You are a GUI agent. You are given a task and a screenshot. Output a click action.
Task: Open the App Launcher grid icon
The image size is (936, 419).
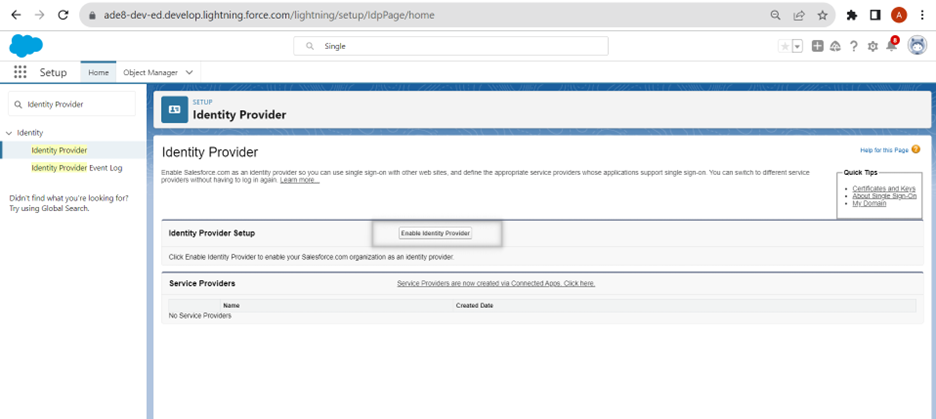click(x=20, y=73)
